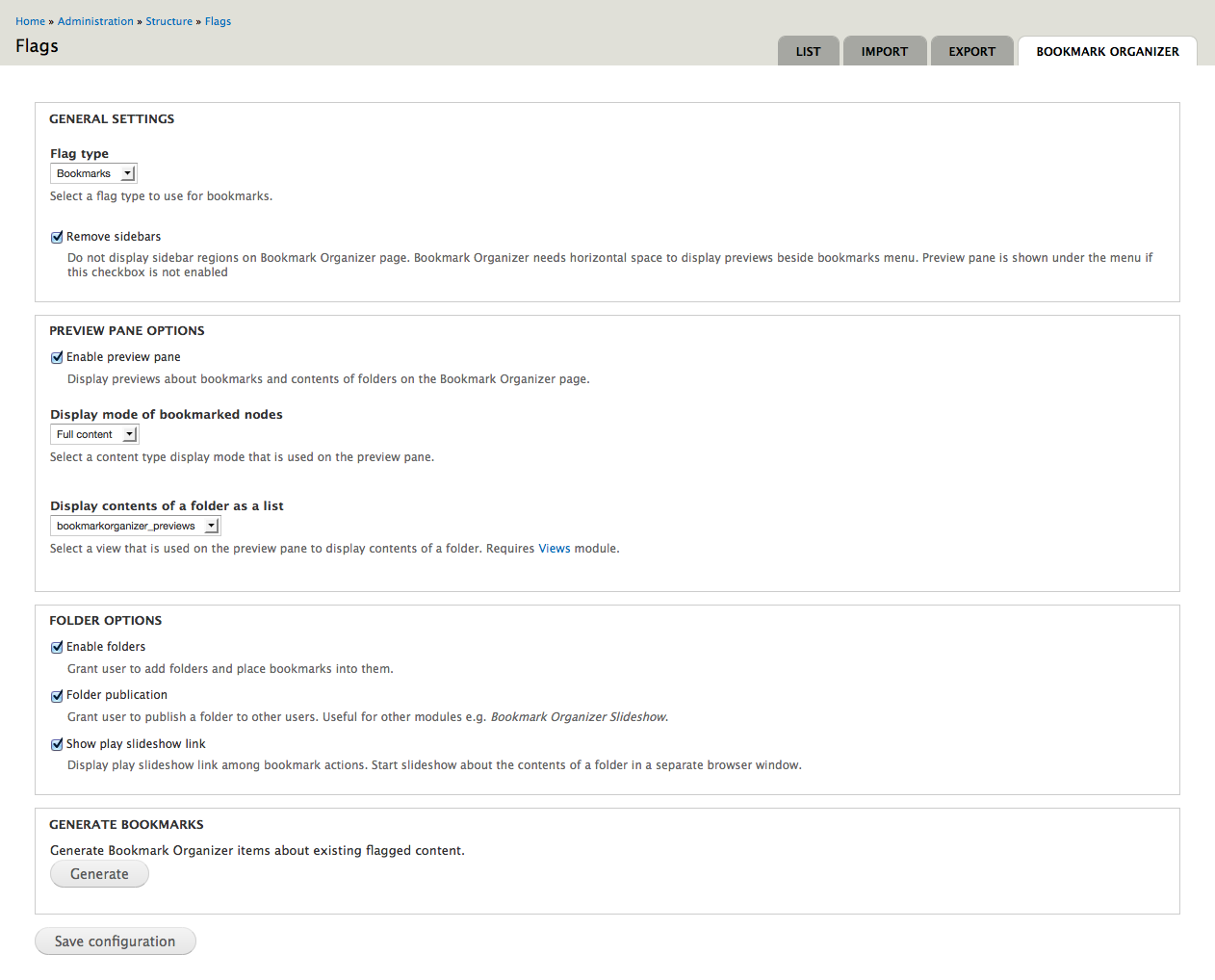
Task: Open the Display mode dropdown showing Full content
Action: (93, 433)
